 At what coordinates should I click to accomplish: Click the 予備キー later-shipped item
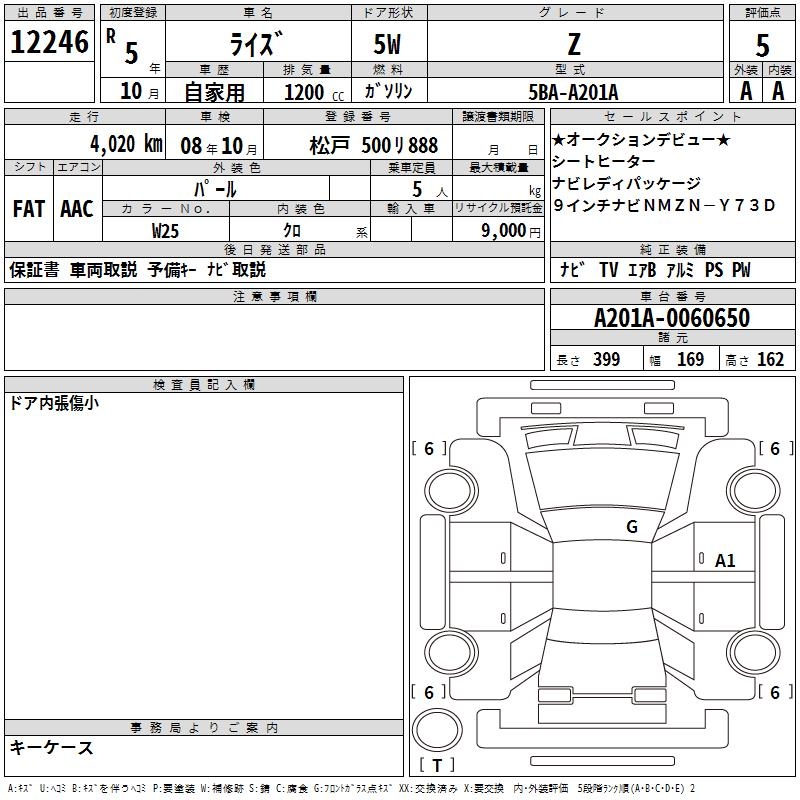(172, 269)
